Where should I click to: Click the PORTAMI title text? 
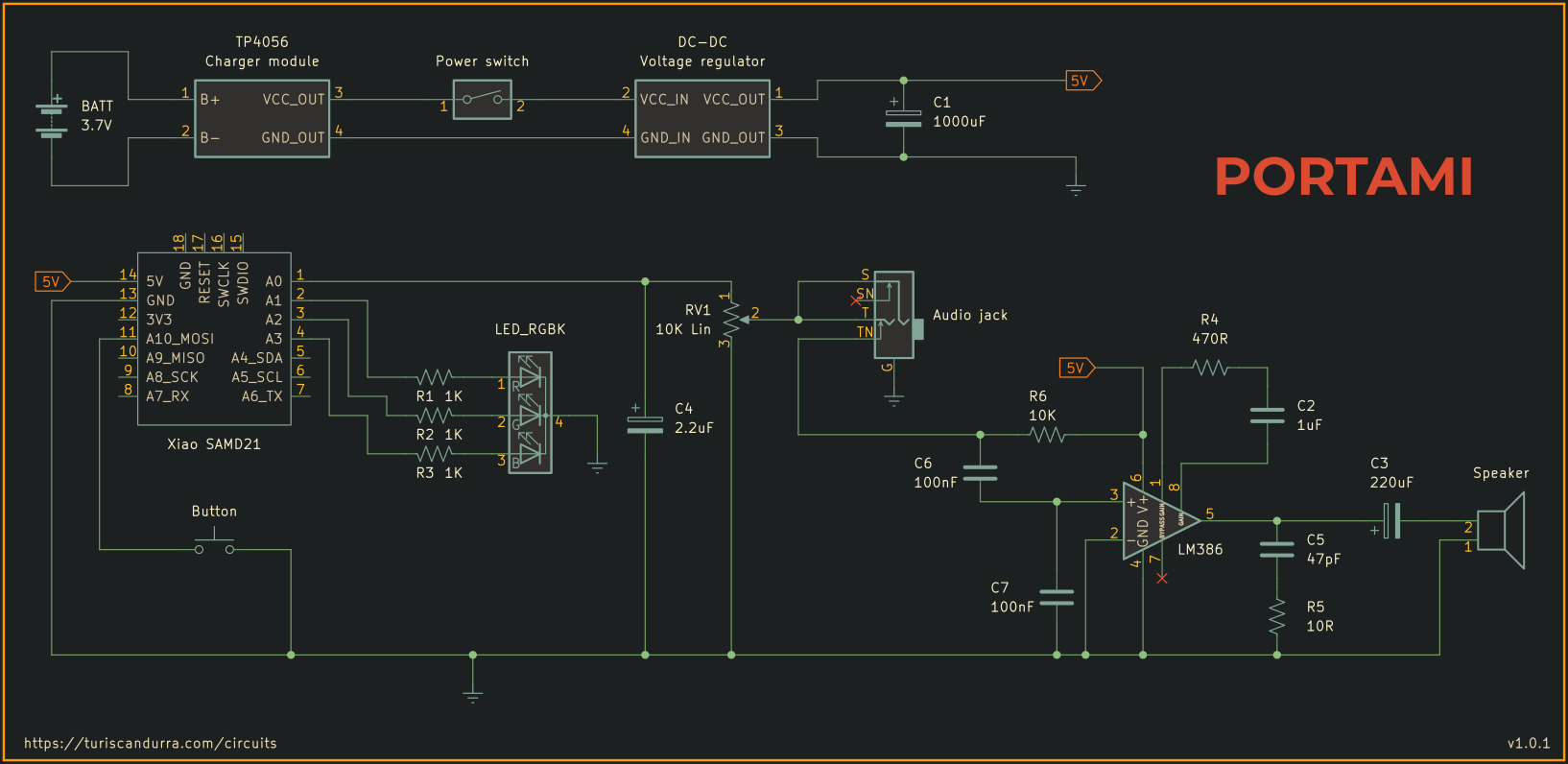coord(1343,177)
